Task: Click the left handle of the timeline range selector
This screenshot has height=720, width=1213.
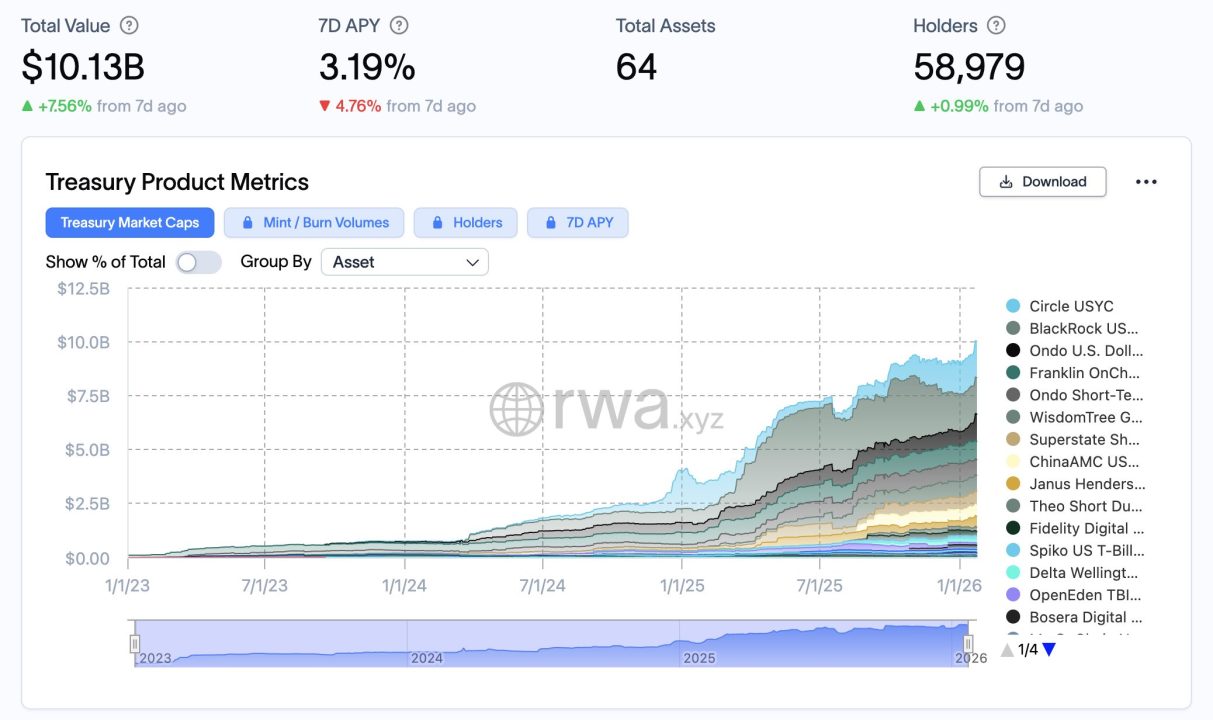Action: click(135, 643)
